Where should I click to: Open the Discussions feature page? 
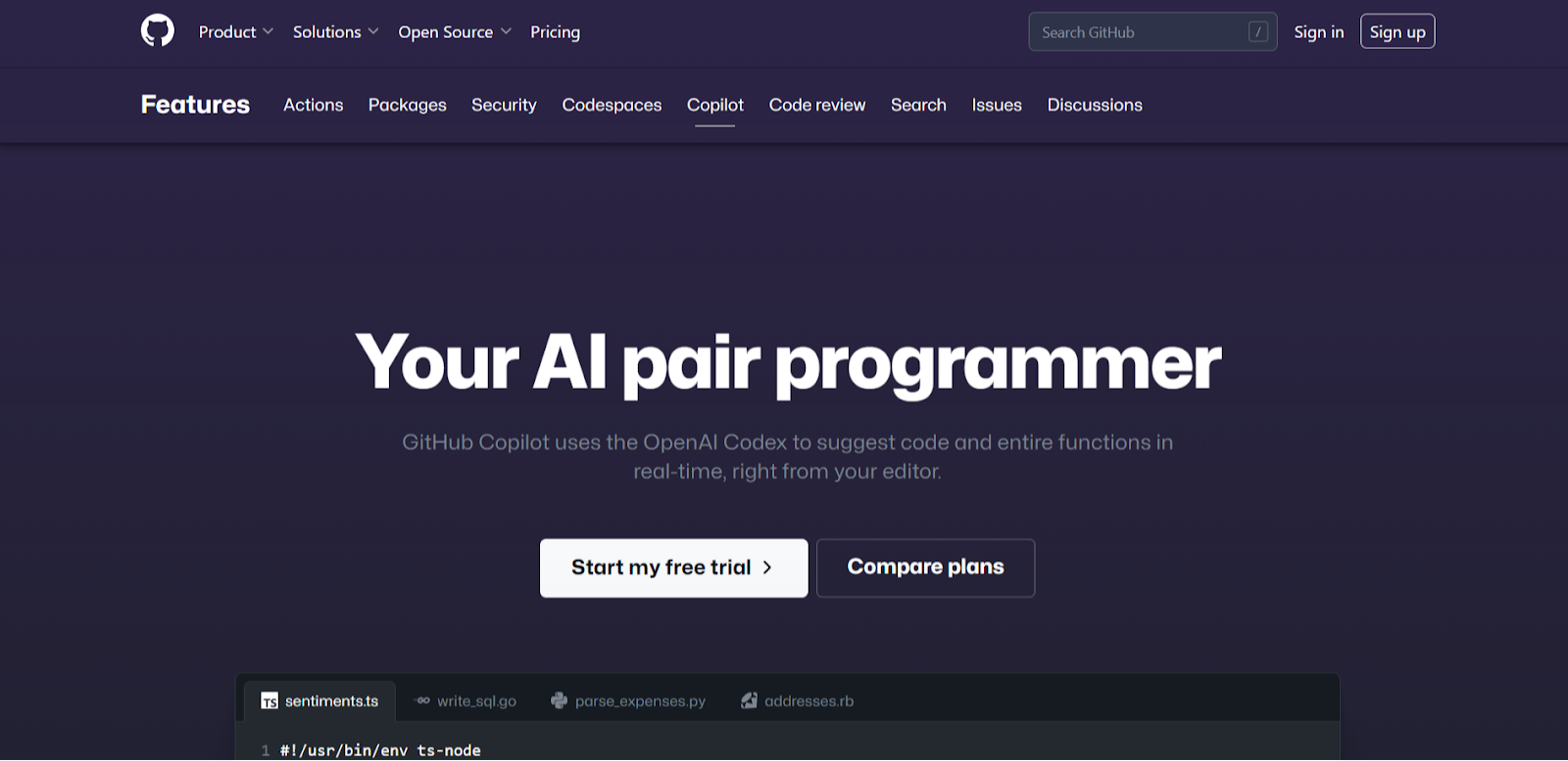1095,105
